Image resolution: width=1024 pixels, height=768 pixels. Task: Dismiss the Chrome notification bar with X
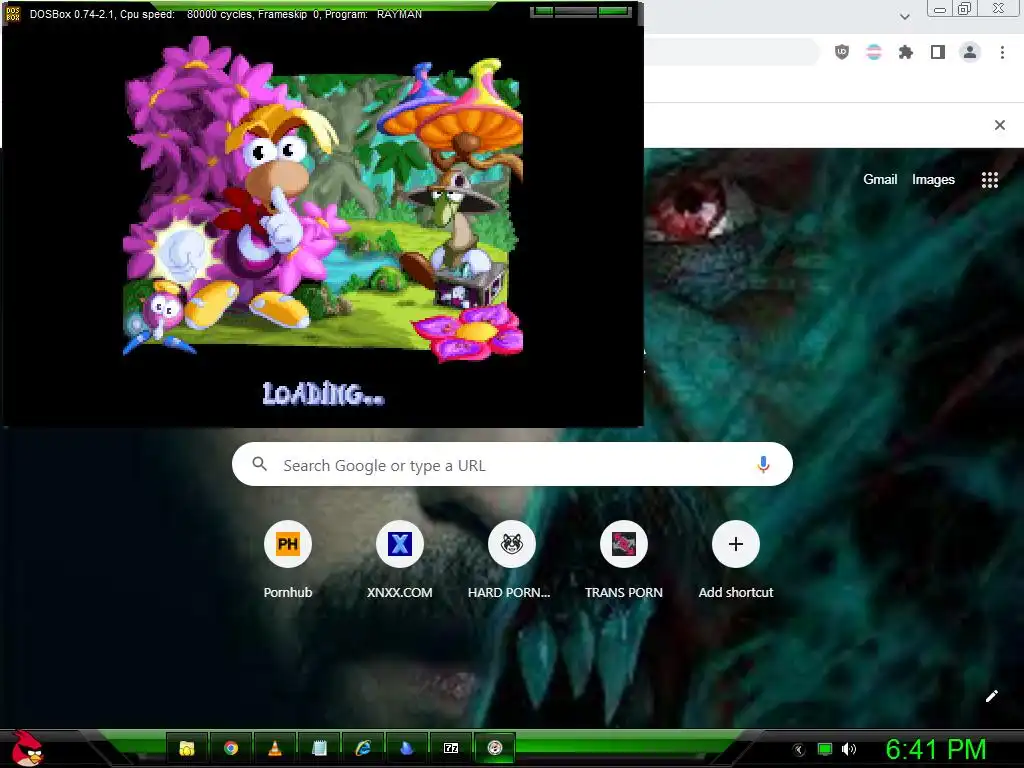click(1000, 125)
